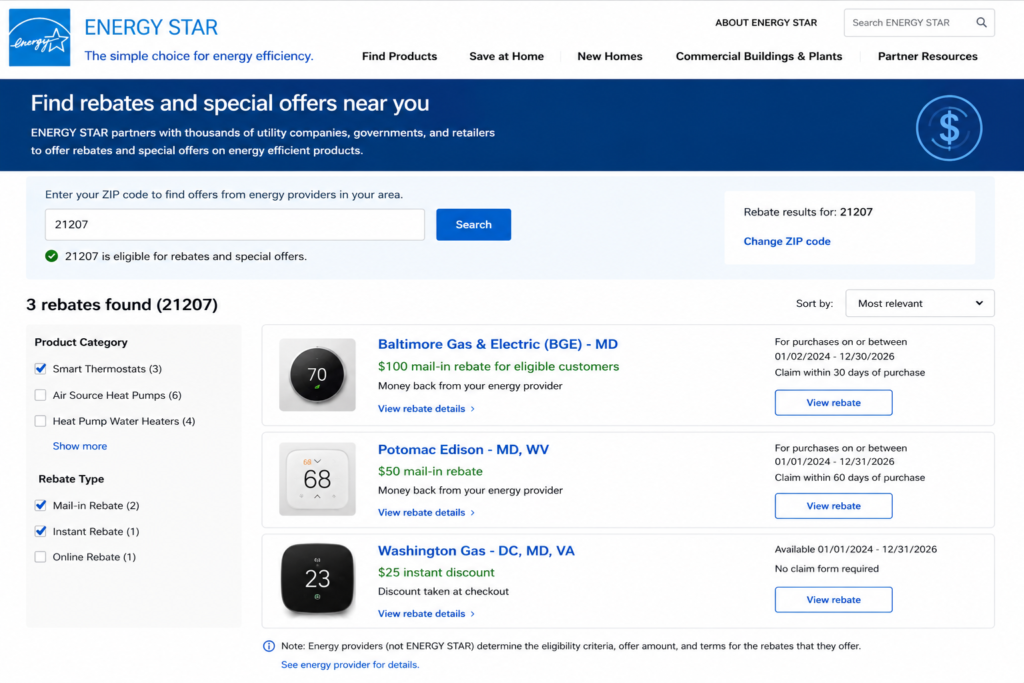This screenshot has height=683, width=1024.
Task: Uncheck the Instant Rebate filter
Action: (x=40, y=531)
